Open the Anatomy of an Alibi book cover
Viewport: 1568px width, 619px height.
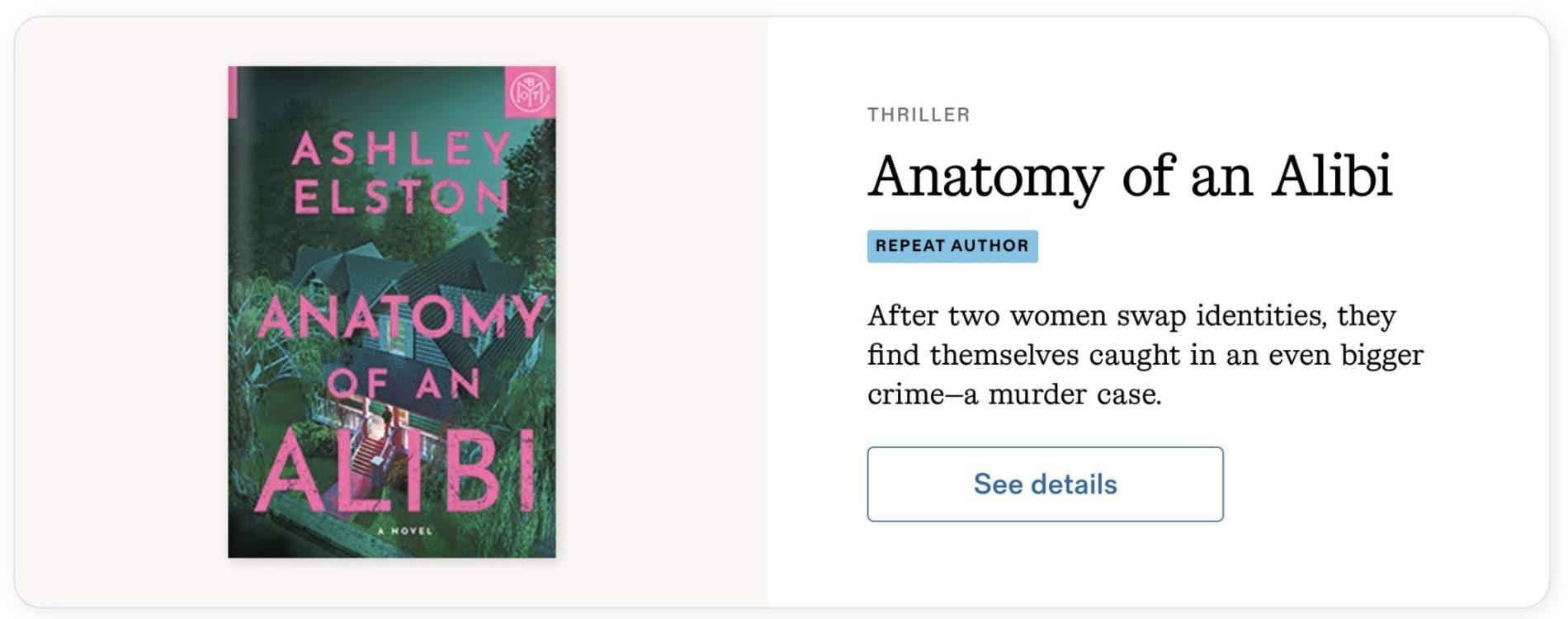click(x=391, y=312)
